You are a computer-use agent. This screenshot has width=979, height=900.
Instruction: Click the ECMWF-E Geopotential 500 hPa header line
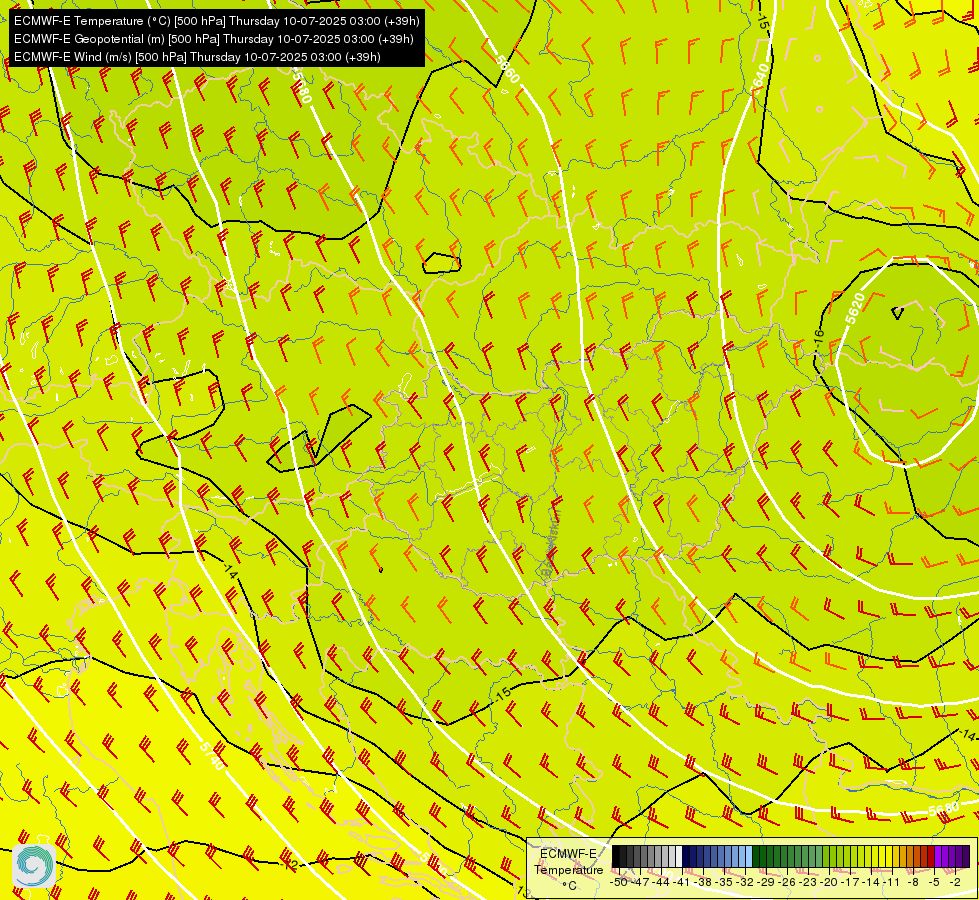214,39
